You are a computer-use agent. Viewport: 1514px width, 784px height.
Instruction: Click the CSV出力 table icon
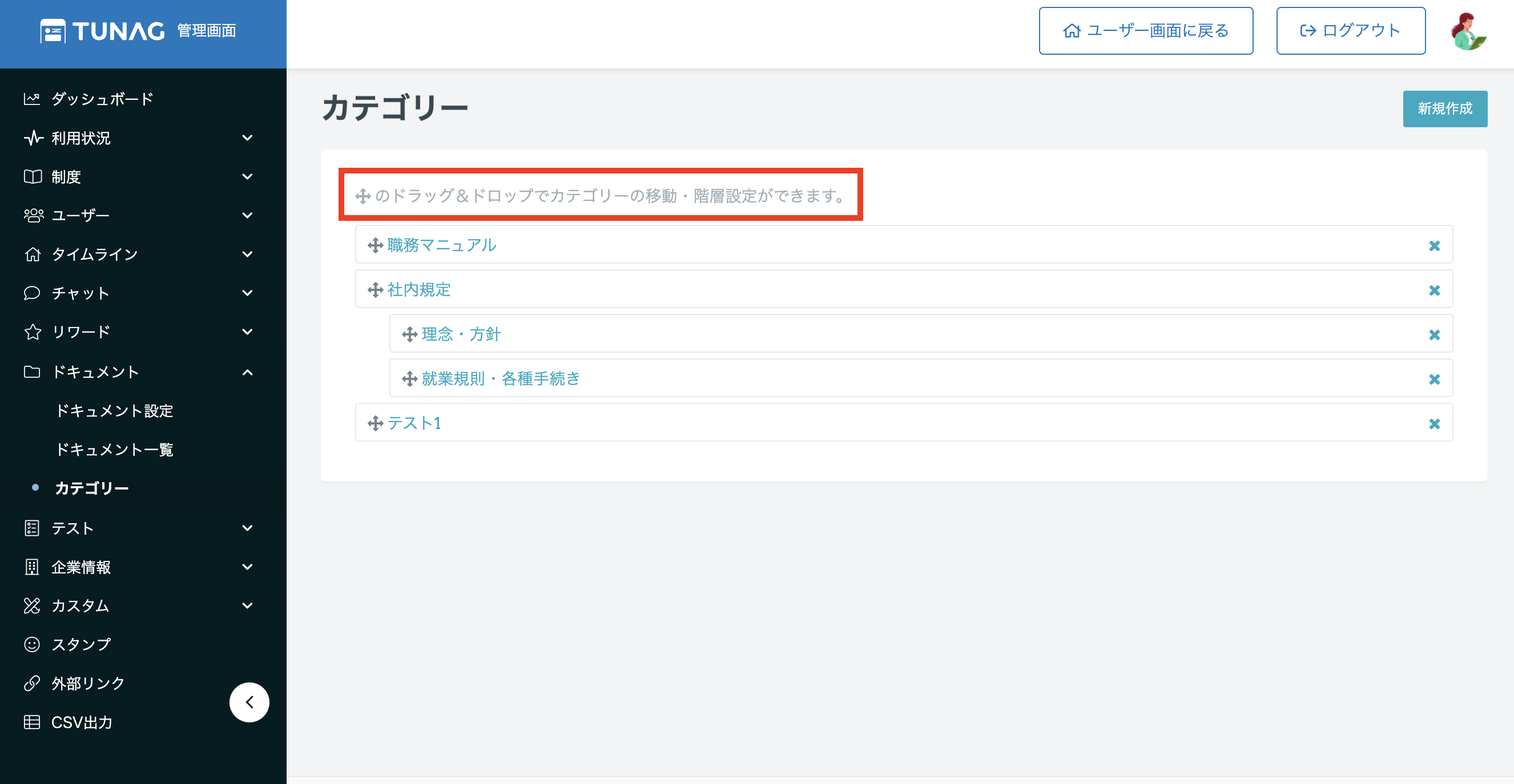[33, 722]
